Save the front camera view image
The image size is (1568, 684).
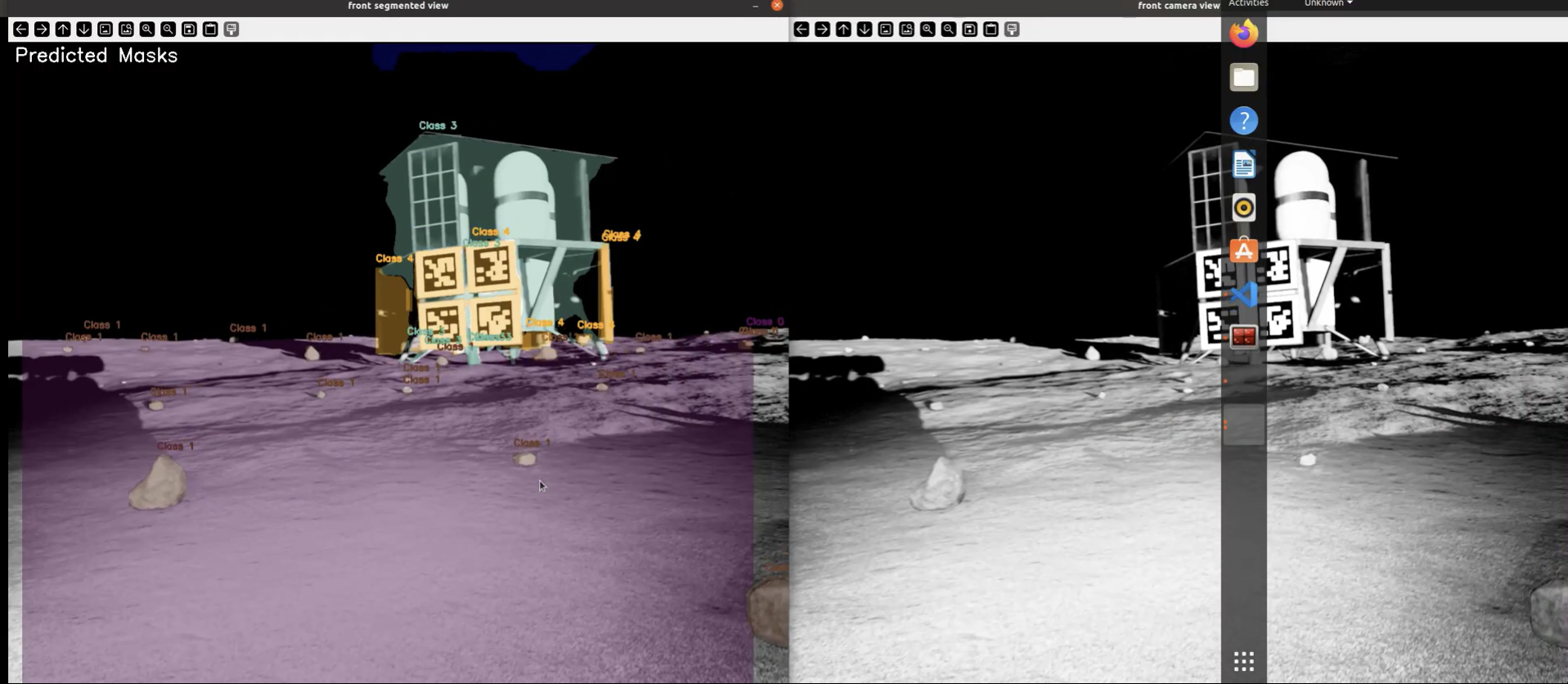point(969,29)
